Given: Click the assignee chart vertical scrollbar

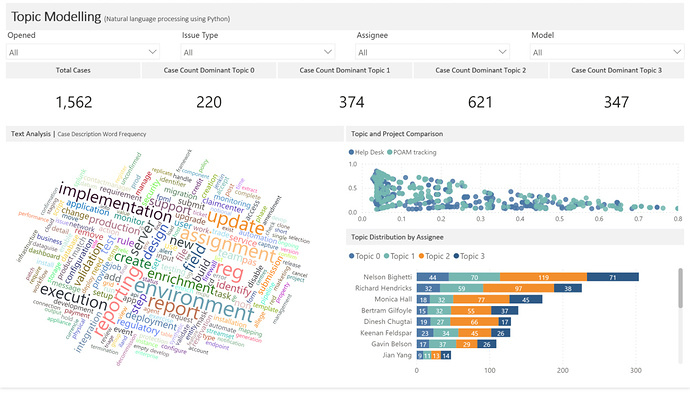Looking at the screenshot, I should coord(681,288).
